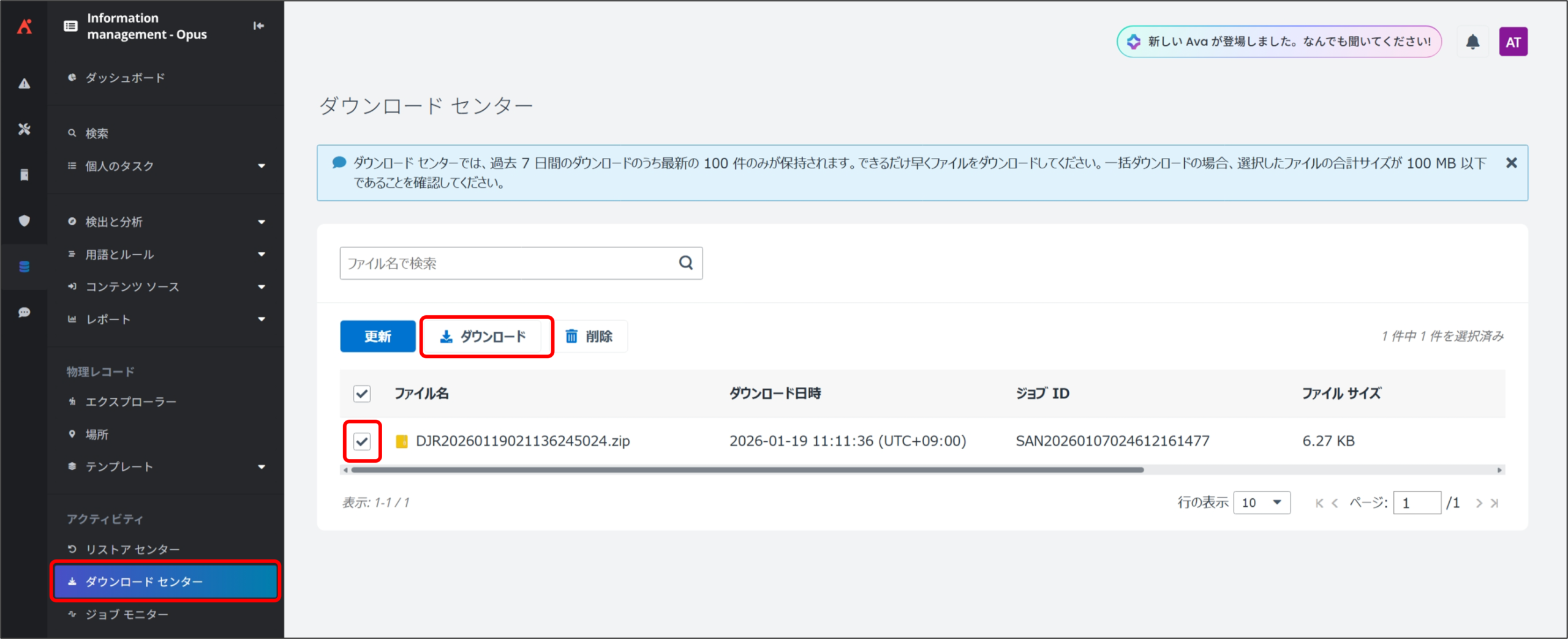
Task: Click the warning triangle icon in left rail
Action: click(24, 84)
